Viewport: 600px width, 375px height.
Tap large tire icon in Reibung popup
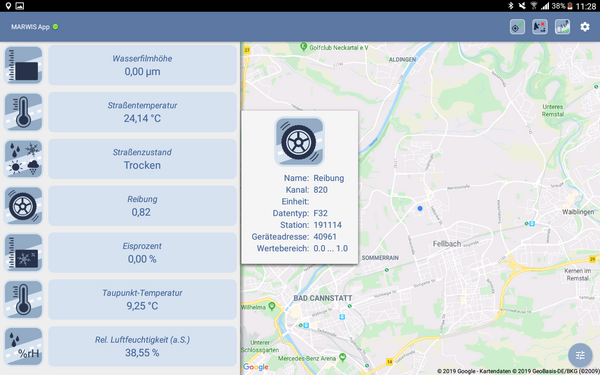299,141
